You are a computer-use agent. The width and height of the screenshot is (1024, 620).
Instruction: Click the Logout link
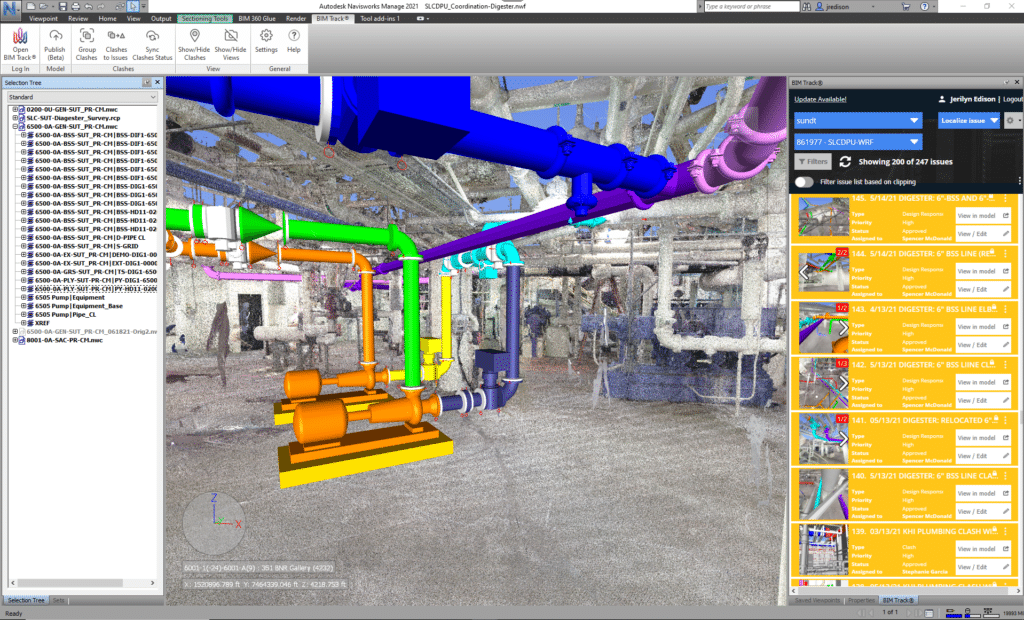click(x=1012, y=99)
